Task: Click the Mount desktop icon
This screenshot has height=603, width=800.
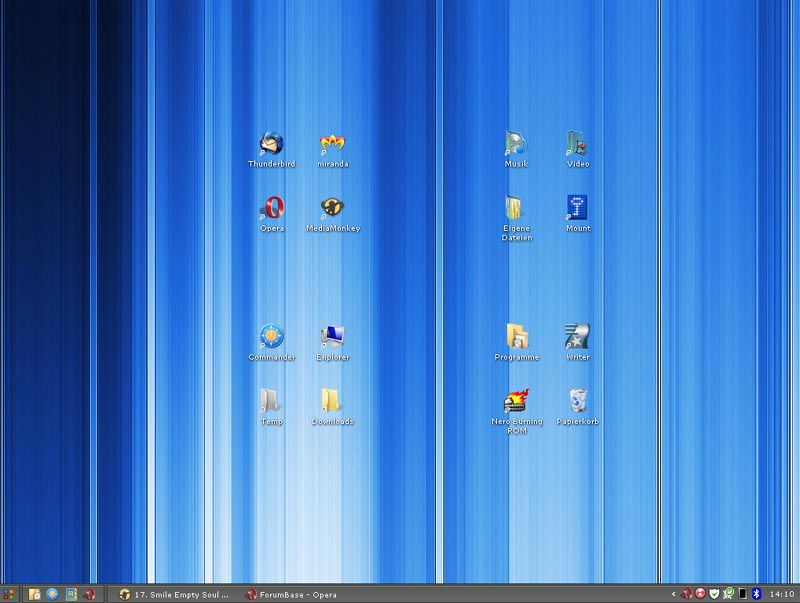Action: coord(578,213)
